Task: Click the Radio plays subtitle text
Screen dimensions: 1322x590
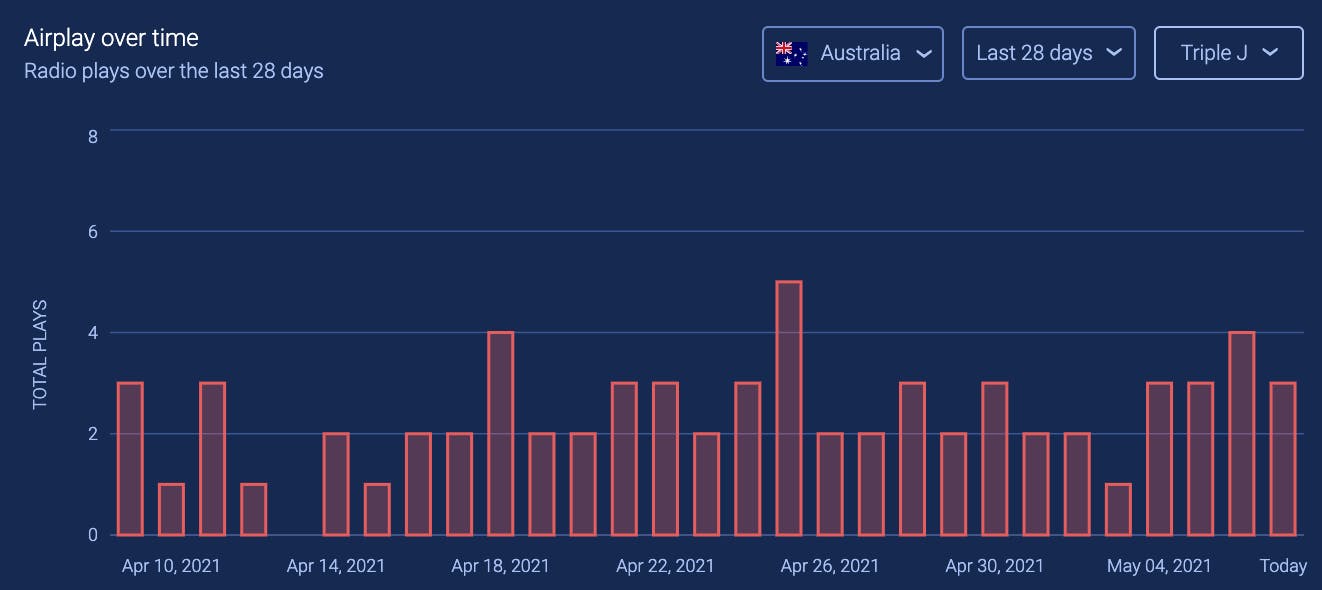Action: [174, 70]
